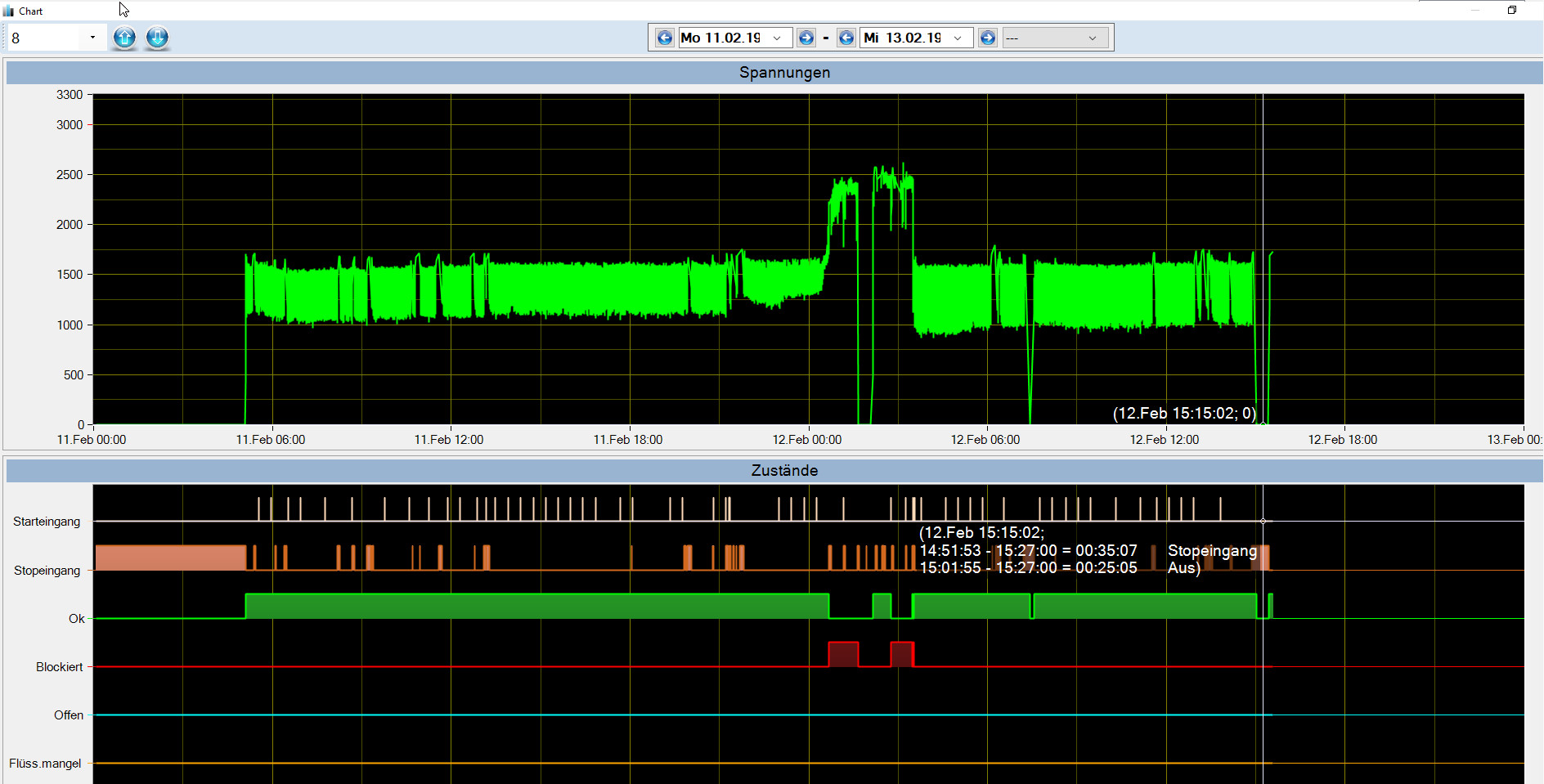The height and width of the screenshot is (784, 1544).
Task: Click the Starteingang row label
Action: tap(47, 522)
